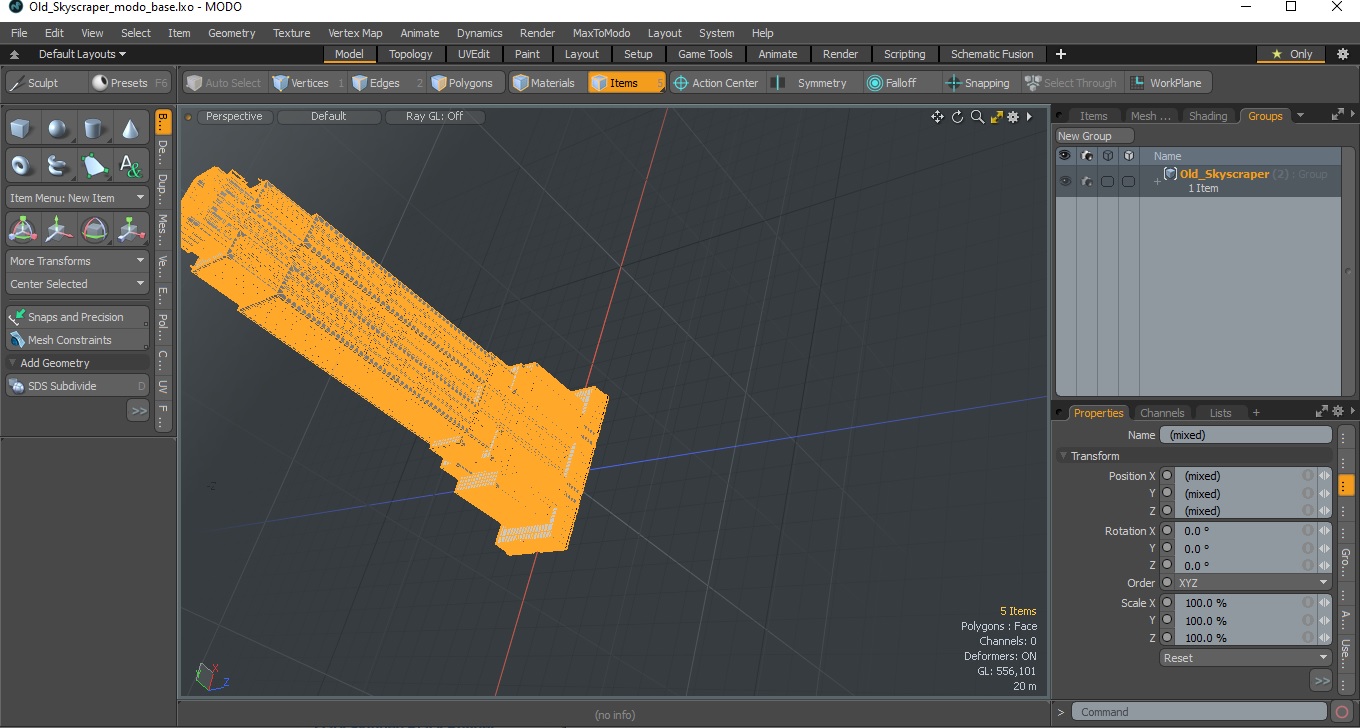Image resolution: width=1360 pixels, height=728 pixels.
Task: Open Properties panel gear options
Action: point(1338,411)
